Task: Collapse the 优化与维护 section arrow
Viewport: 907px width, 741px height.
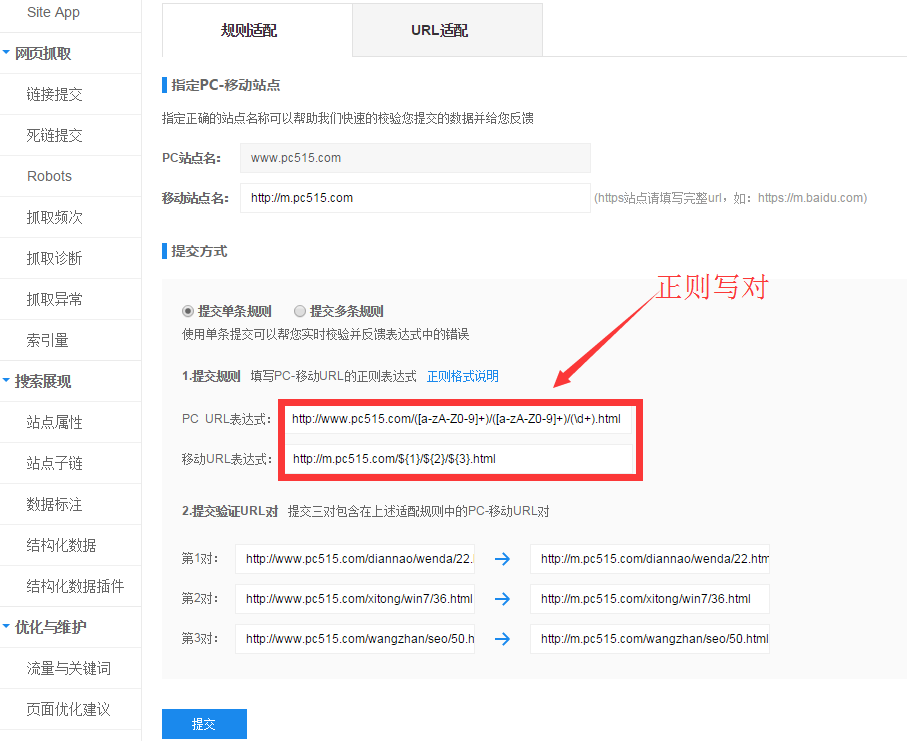Action: (x=6, y=626)
